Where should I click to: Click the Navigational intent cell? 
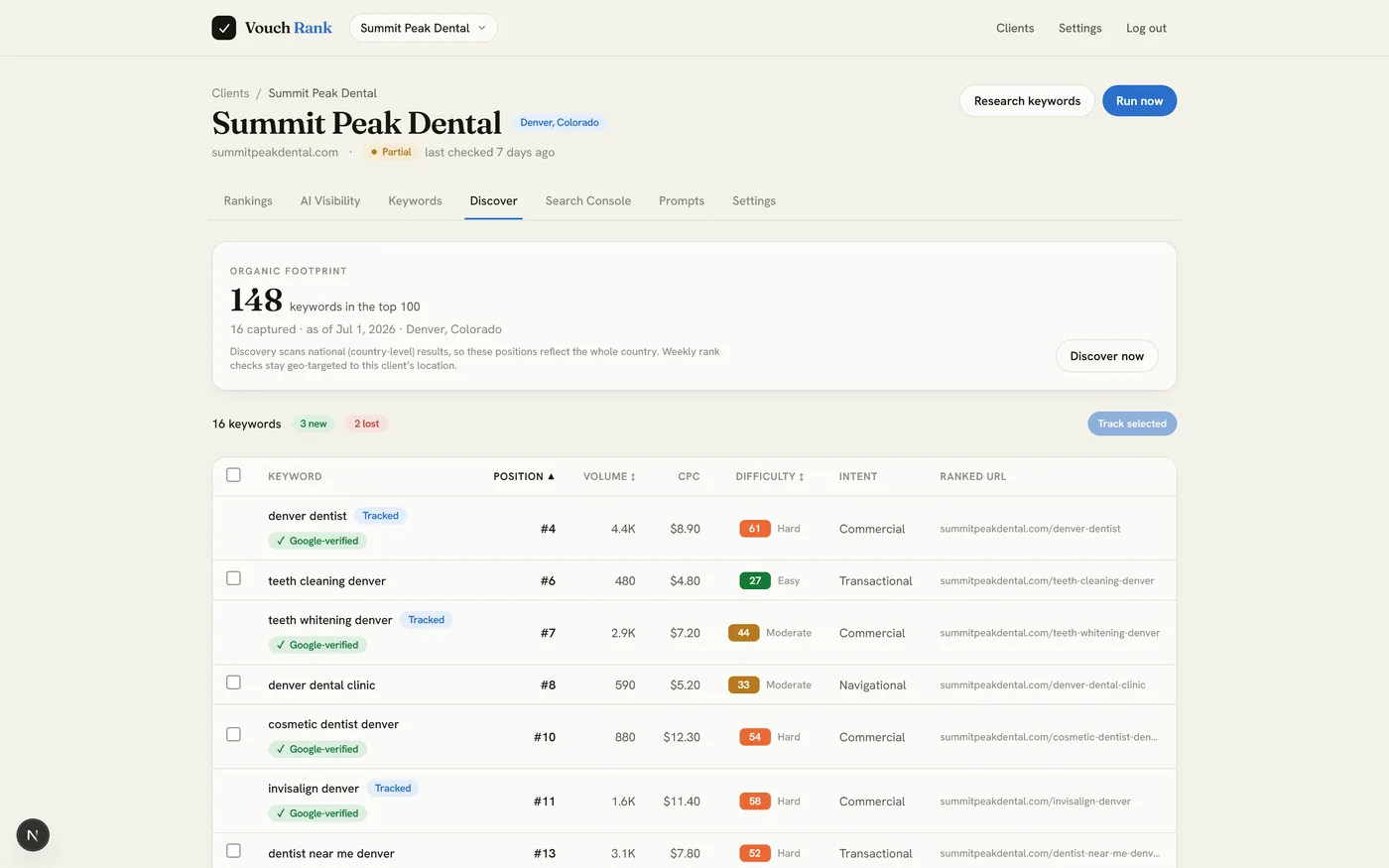873,685
